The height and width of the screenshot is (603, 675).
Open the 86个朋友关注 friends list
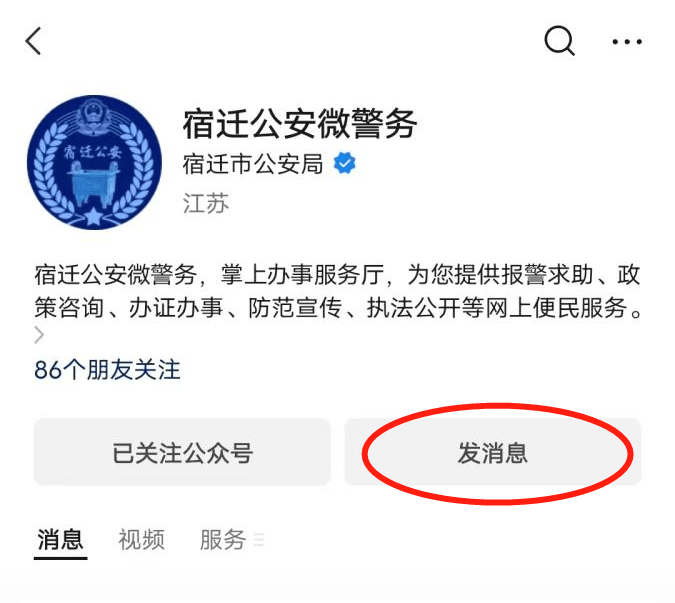click(x=107, y=370)
